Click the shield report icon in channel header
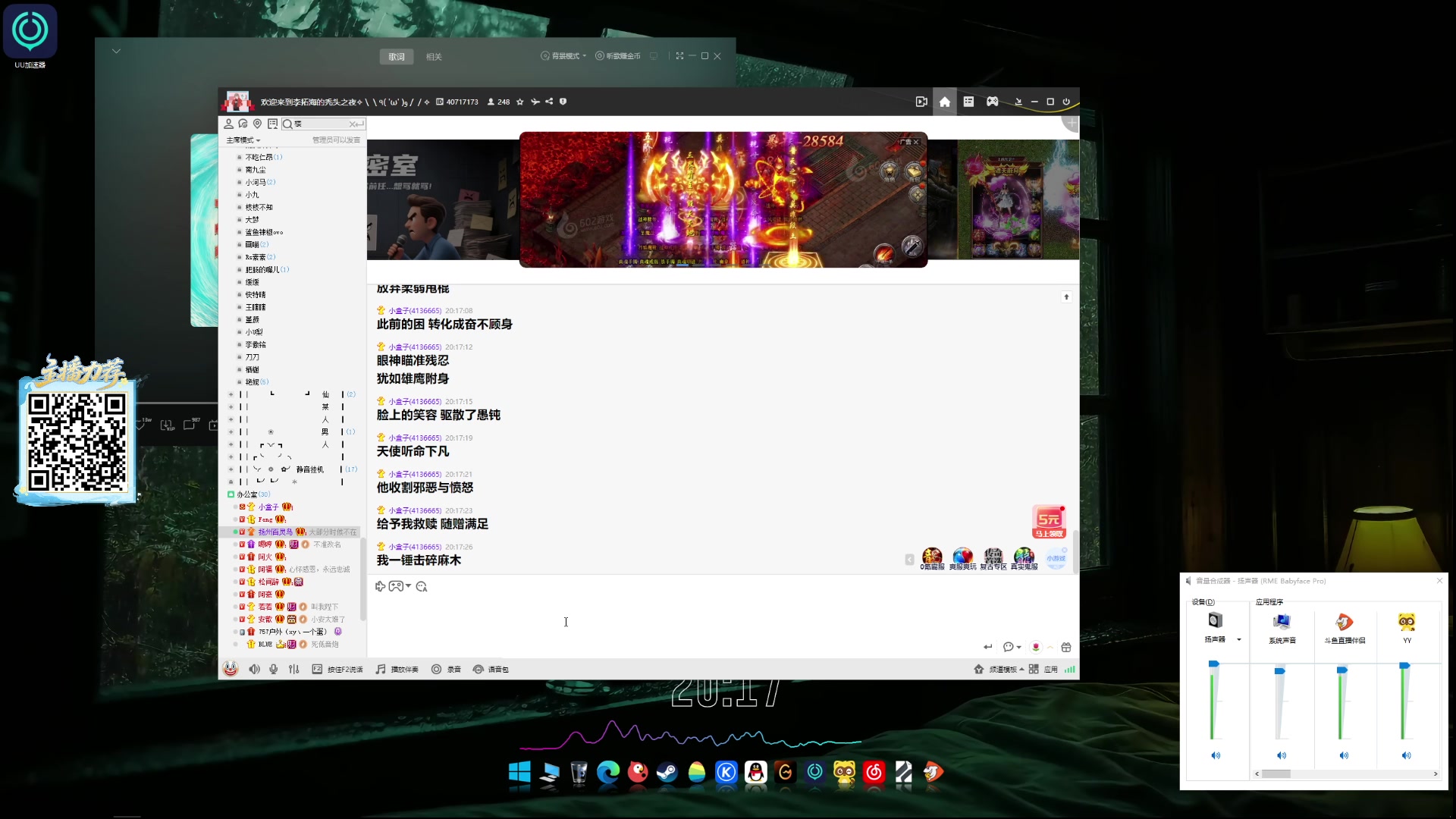The height and width of the screenshot is (819, 1456). point(563,102)
